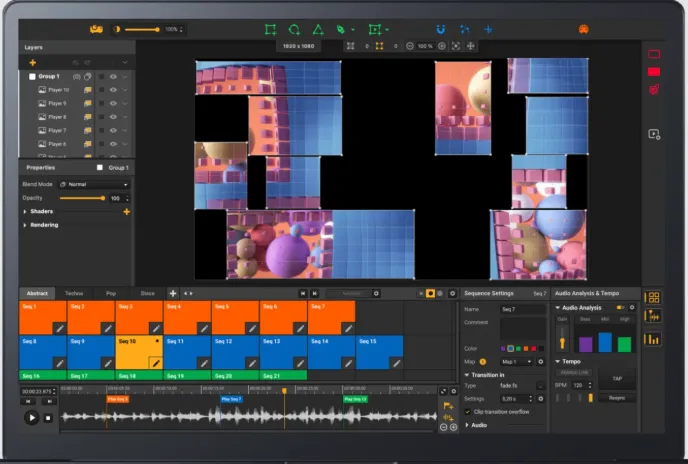
Task: Toggle visibility of Group 1
Action: coord(113,76)
